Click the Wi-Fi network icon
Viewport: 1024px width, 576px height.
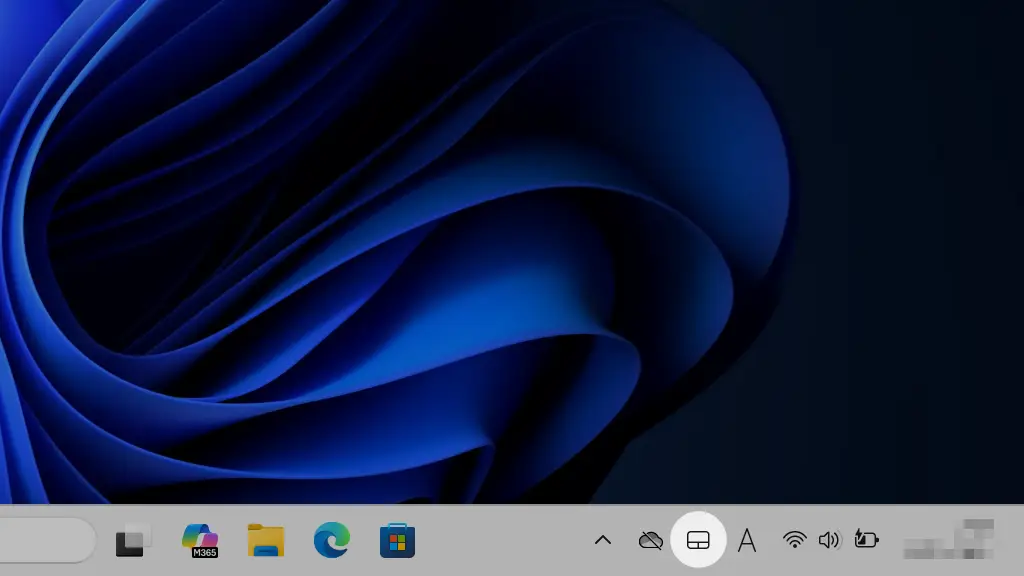click(x=795, y=541)
